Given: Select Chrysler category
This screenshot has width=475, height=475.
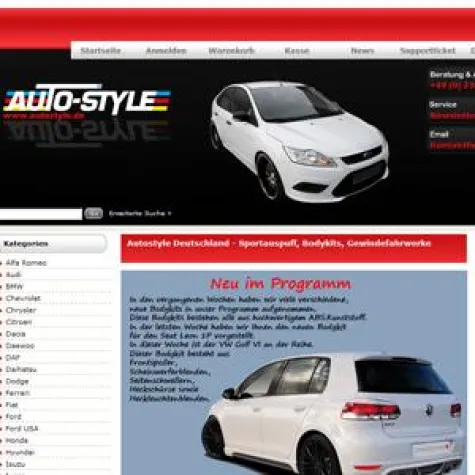Looking at the screenshot, I should (21, 310).
